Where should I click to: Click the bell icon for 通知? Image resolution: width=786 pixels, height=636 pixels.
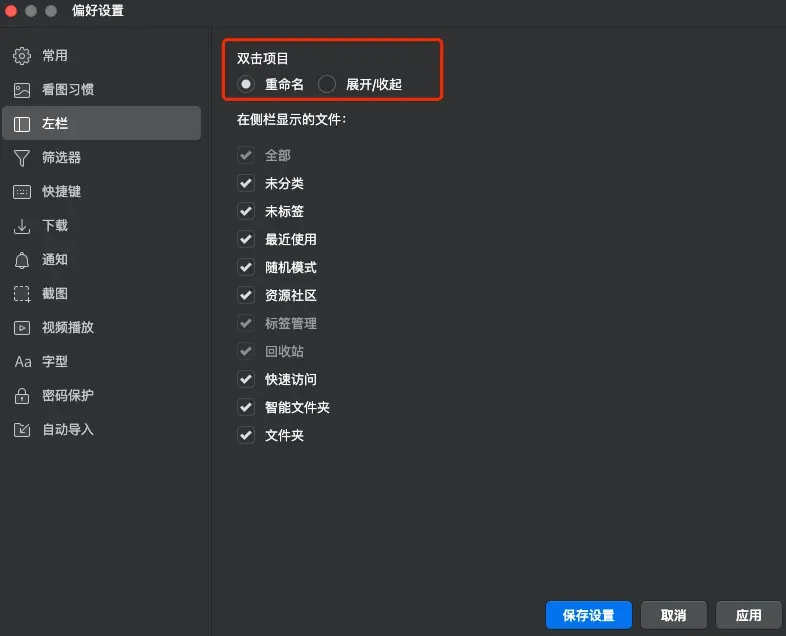pos(22,260)
